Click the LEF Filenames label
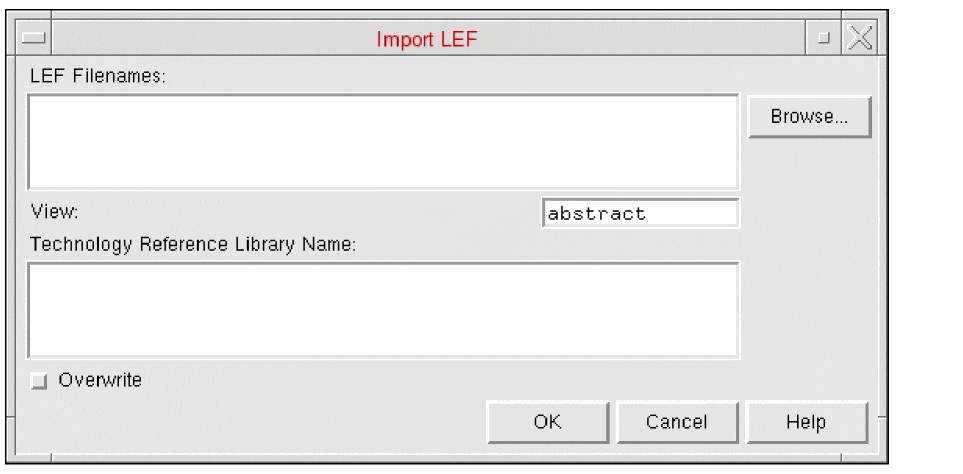The width and height of the screenshot is (963, 474). coord(97,77)
